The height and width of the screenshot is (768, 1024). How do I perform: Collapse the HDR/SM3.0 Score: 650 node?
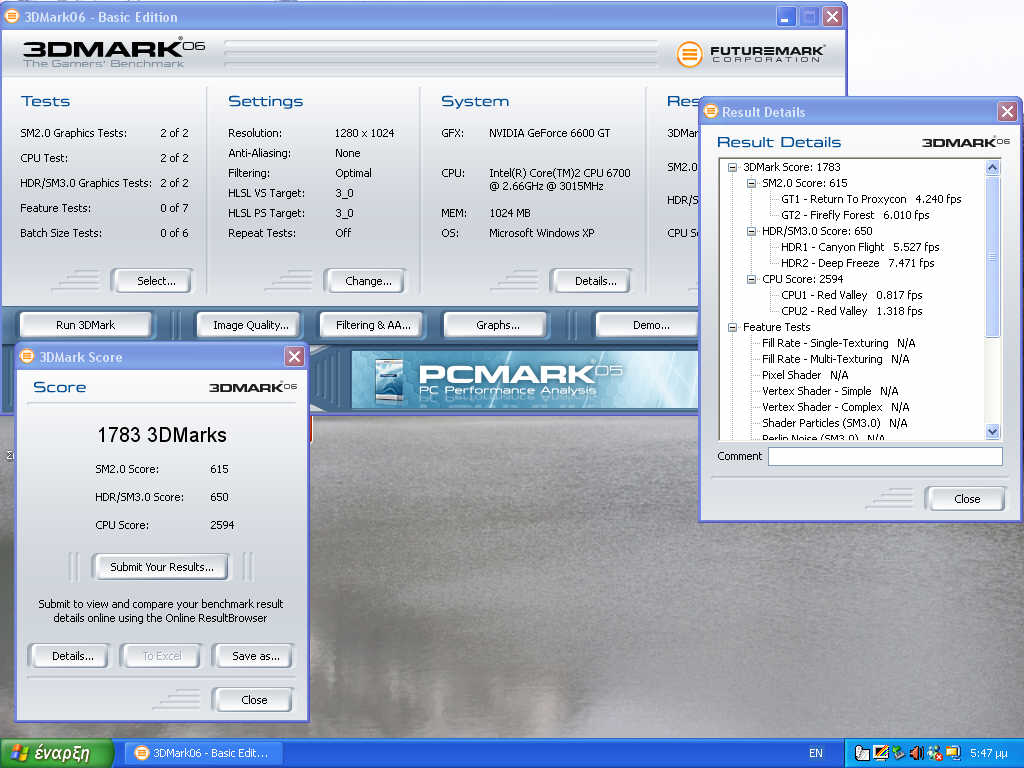[751, 231]
